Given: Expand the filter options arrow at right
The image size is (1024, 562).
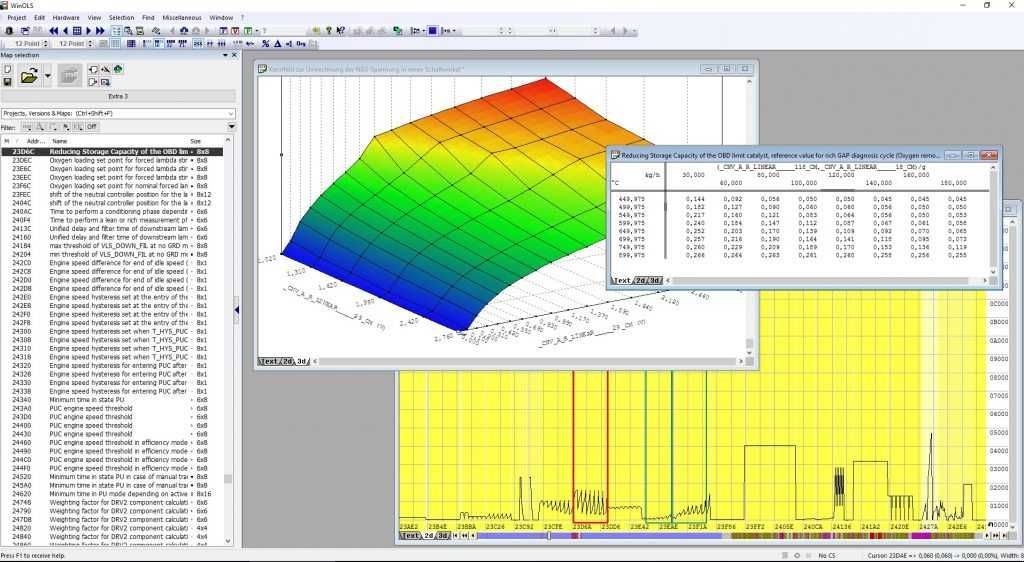Looking at the screenshot, I should pyautogui.click(x=232, y=127).
